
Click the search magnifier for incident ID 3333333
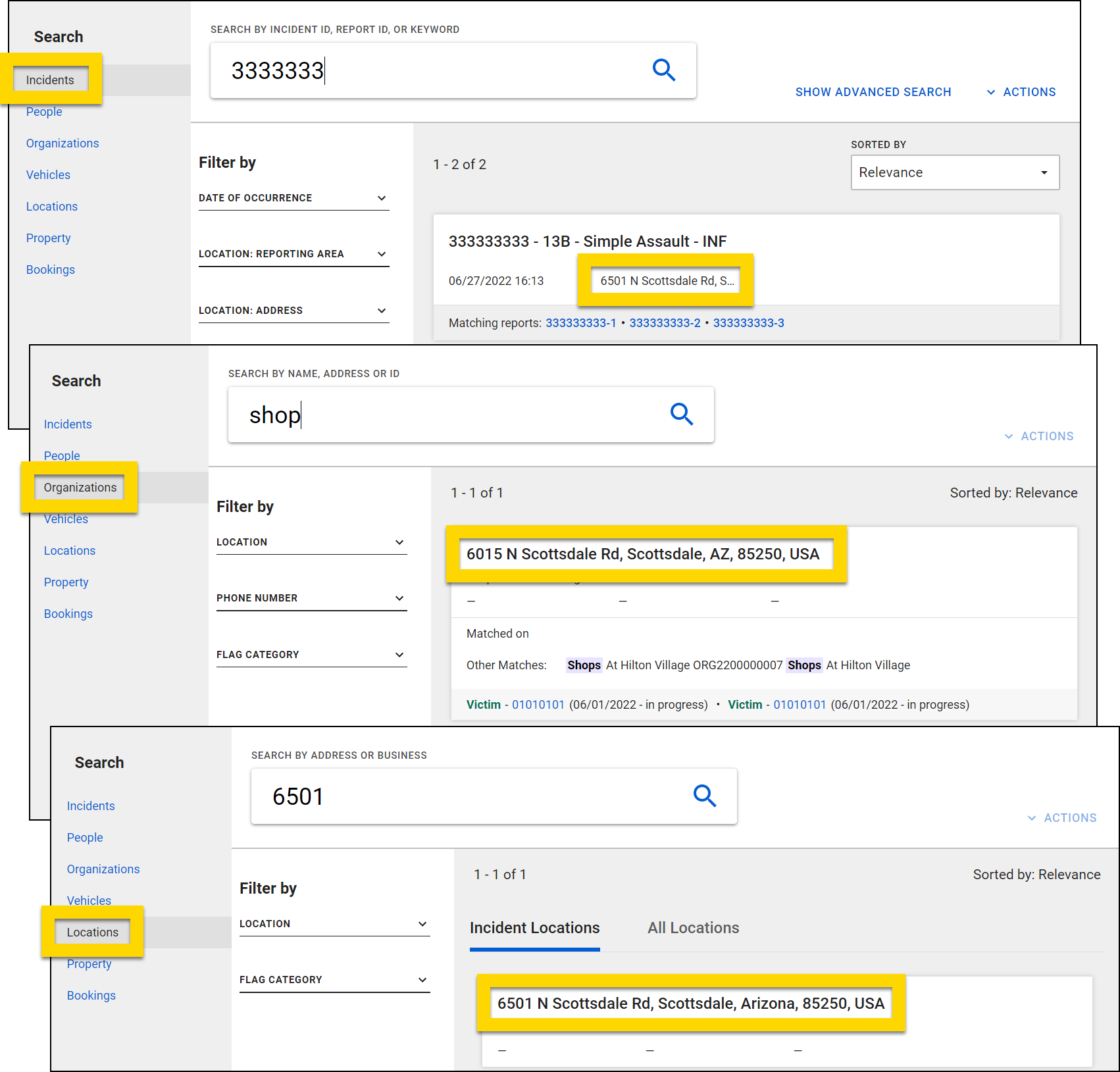coord(664,70)
